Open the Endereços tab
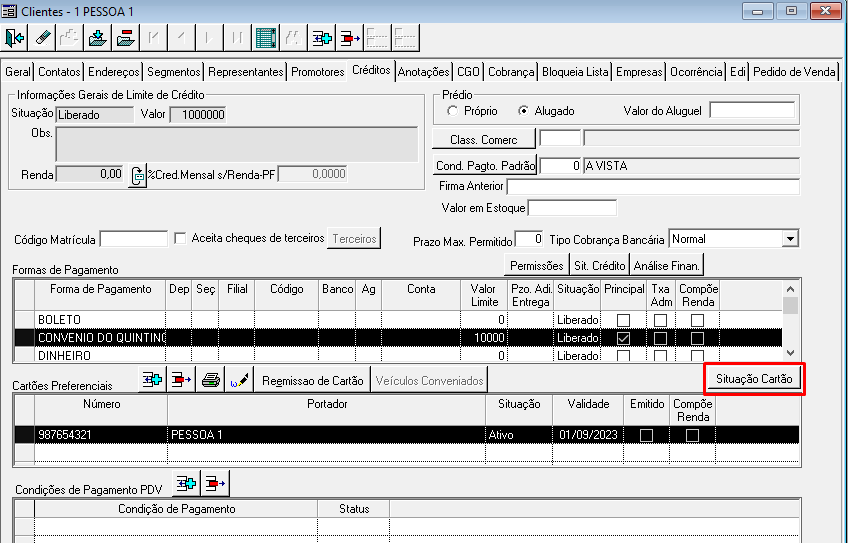Screen dimensions: 848x543 114,72
